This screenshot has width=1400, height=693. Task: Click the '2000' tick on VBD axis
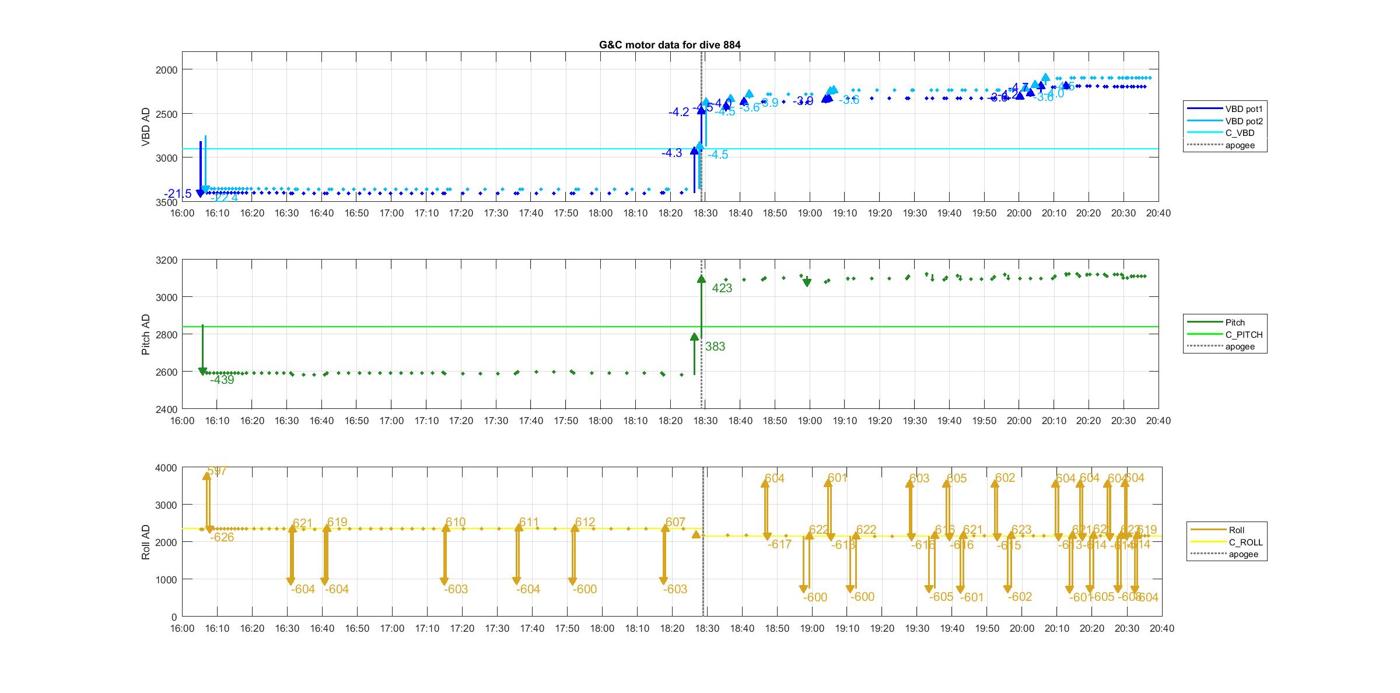click(x=167, y=70)
